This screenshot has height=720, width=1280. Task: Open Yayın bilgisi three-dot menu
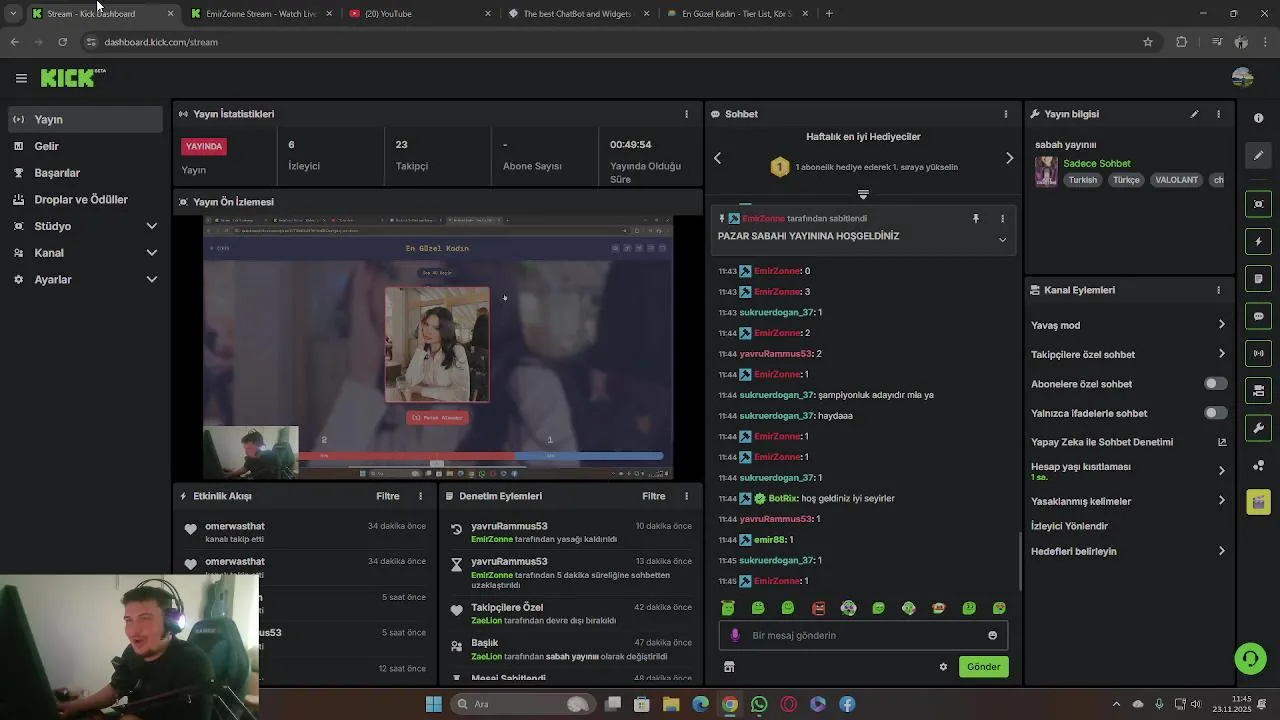pos(1218,114)
